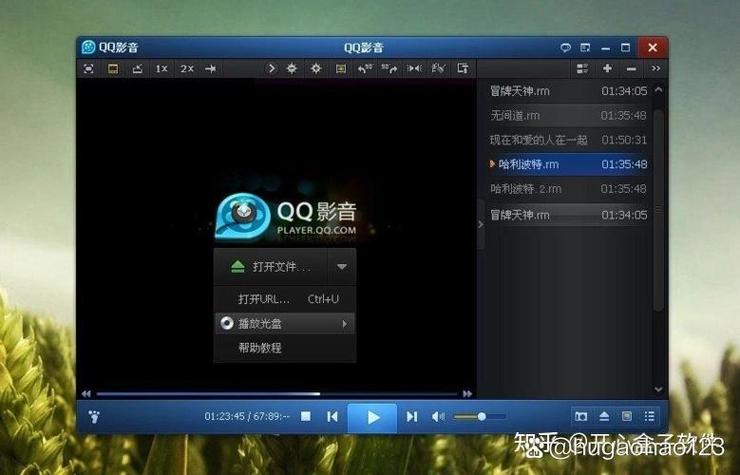The image size is (740, 475).
Task: Click the right arrow icon beside 2x
Action: pyautogui.click(x=210, y=69)
